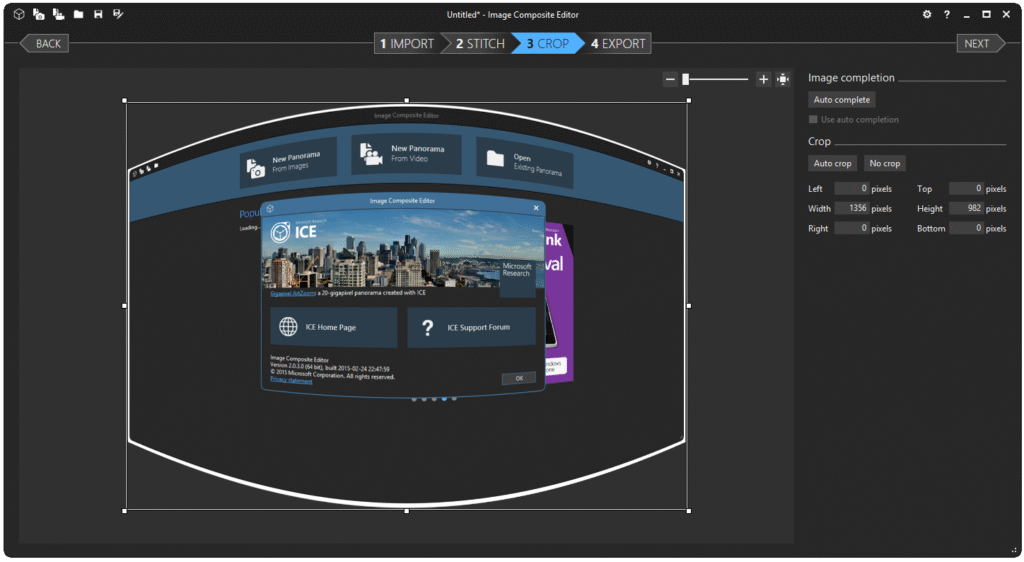Screen dimensions: 1024x562
Task: Save the panorama project
Action: 98,14
